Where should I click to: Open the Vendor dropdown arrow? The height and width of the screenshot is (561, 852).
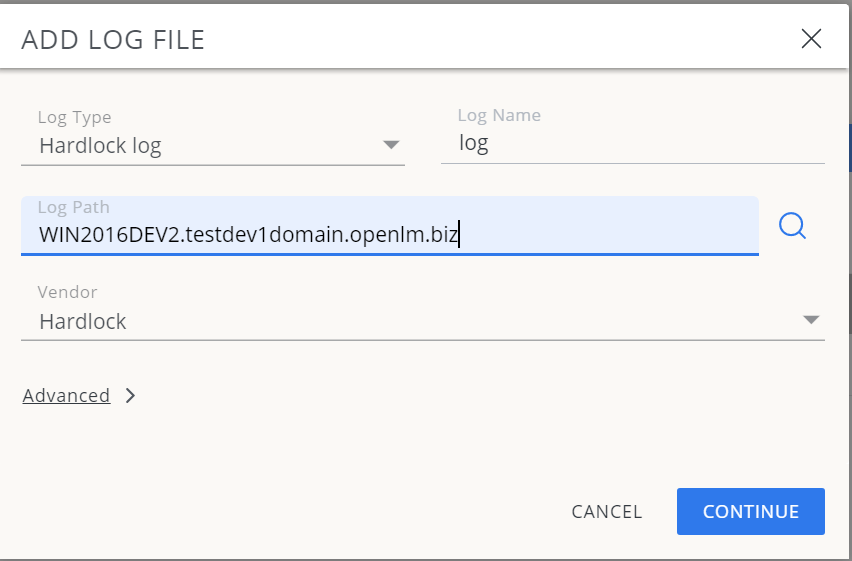click(811, 320)
